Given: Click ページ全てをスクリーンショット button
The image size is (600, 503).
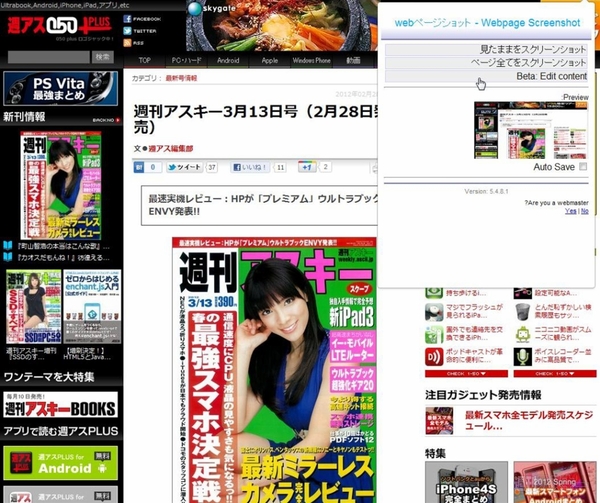Looking at the screenshot, I should (486, 63).
